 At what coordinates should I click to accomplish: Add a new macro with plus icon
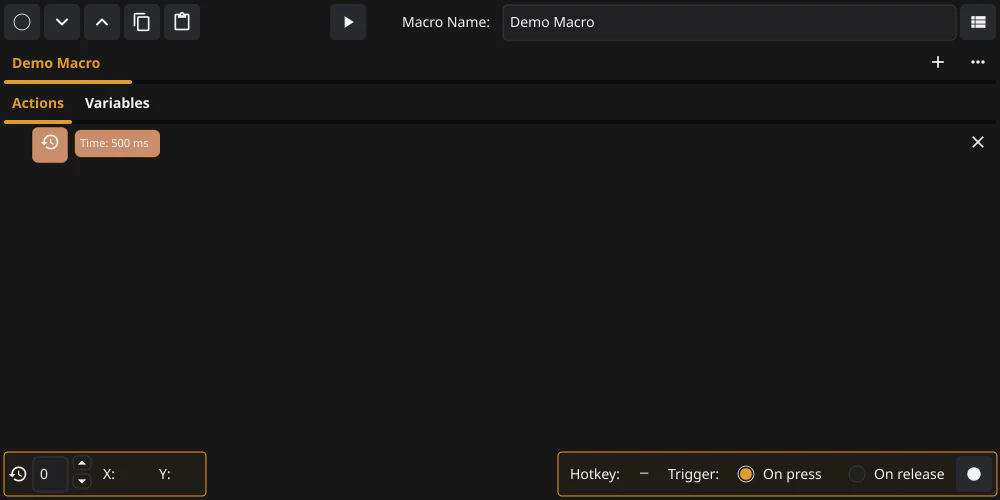point(938,62)
